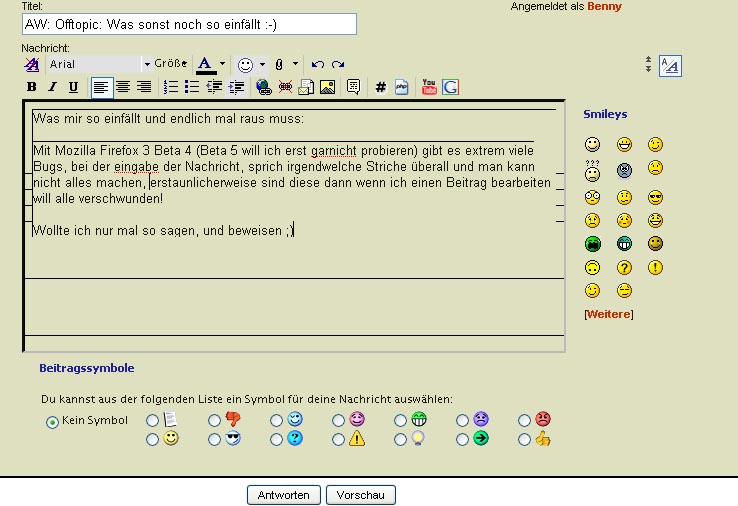Insert a hyperlink with the globe icon
The height and width of the screenshot is (506, 738).
click(x=264, y=88)
